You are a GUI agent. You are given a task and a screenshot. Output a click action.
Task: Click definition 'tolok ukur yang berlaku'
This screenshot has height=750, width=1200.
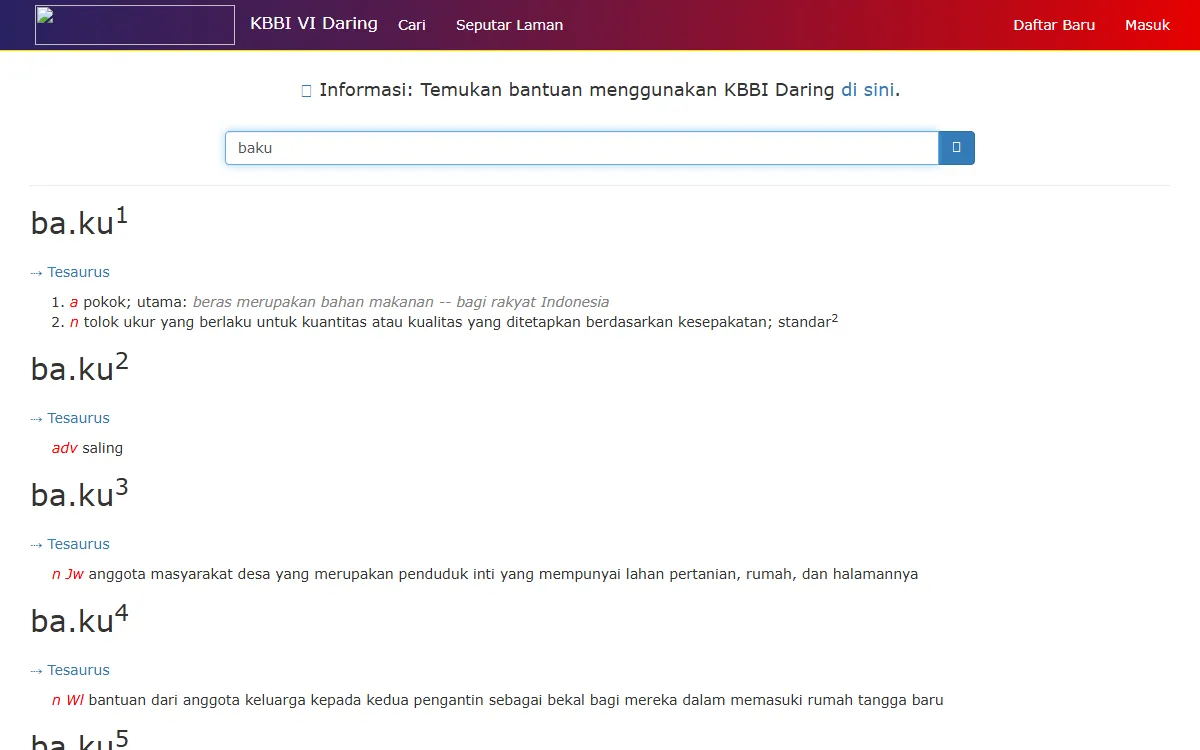460,322
